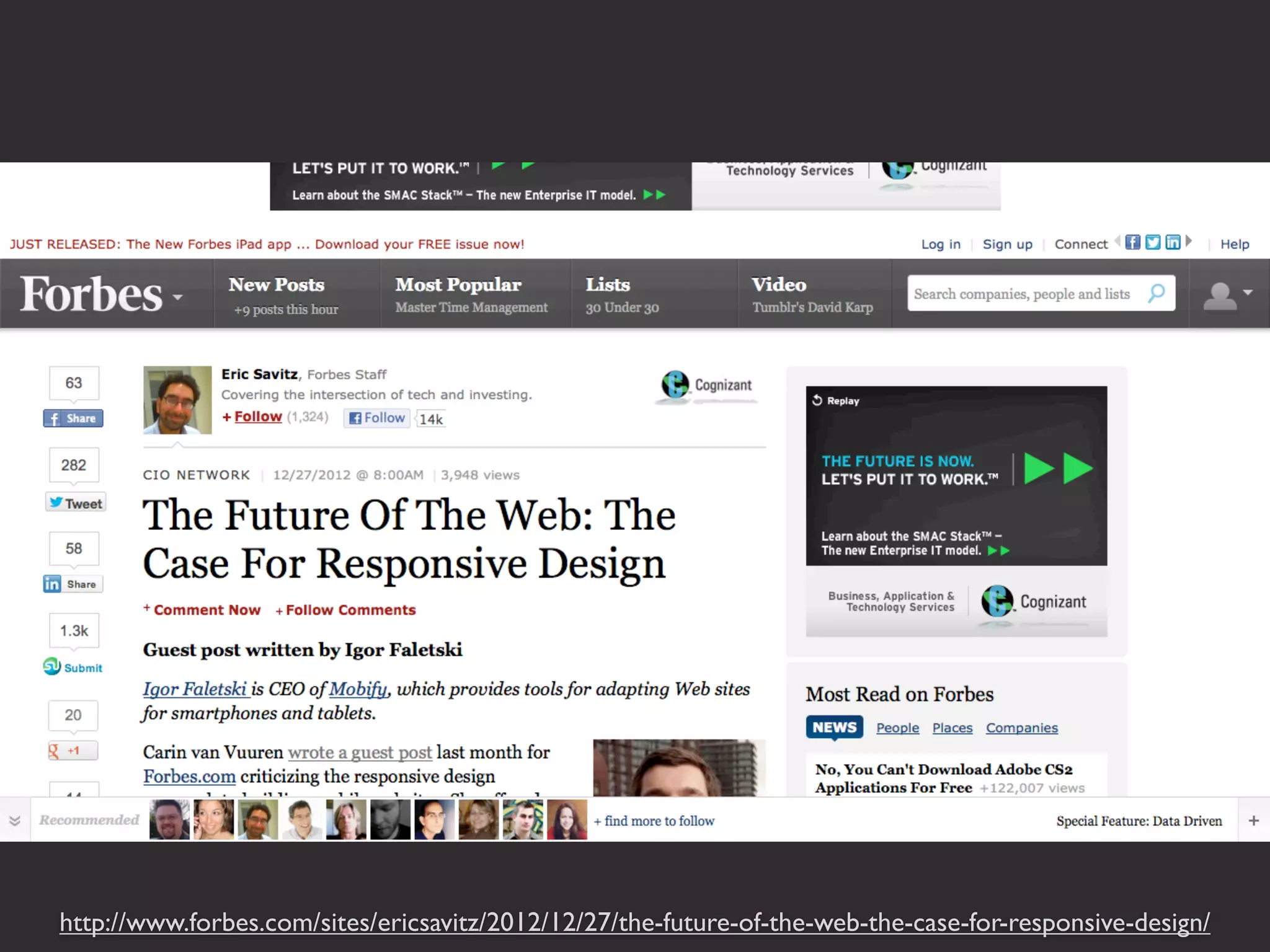Click find more to follow
The height and width of the screenshot is (952, 1270).
[x=654, y=821]
